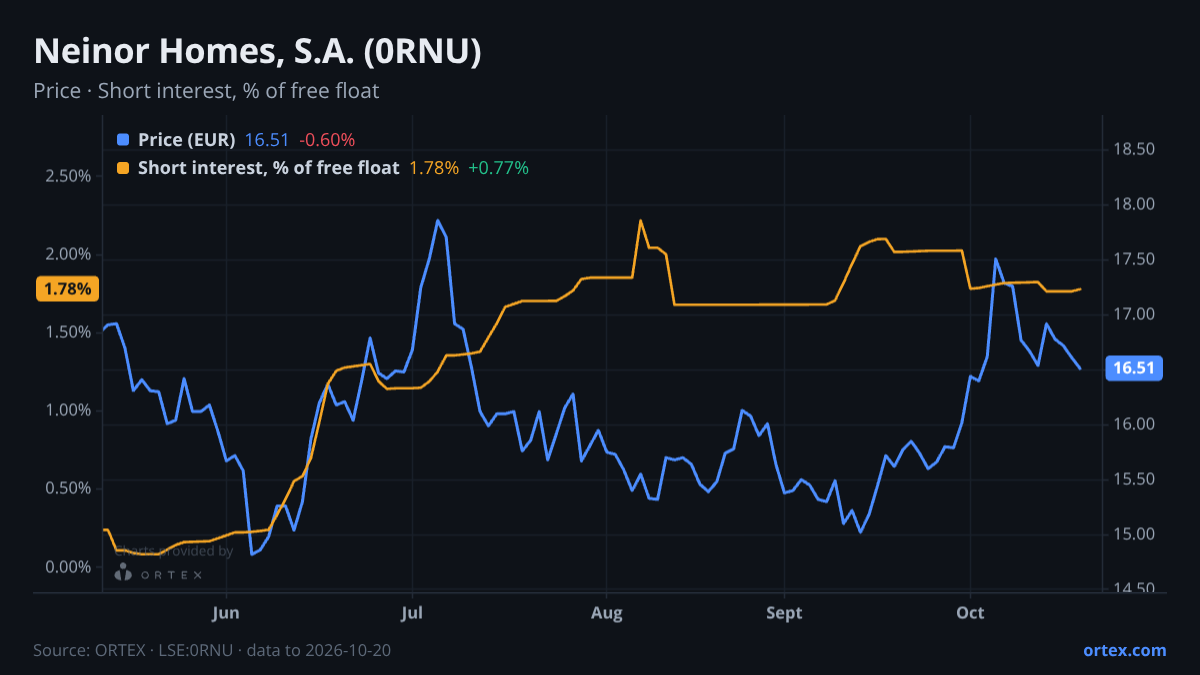The image size is (1200, 675).
Task: Open the ortex.com link
Action: click(1124, 650)
